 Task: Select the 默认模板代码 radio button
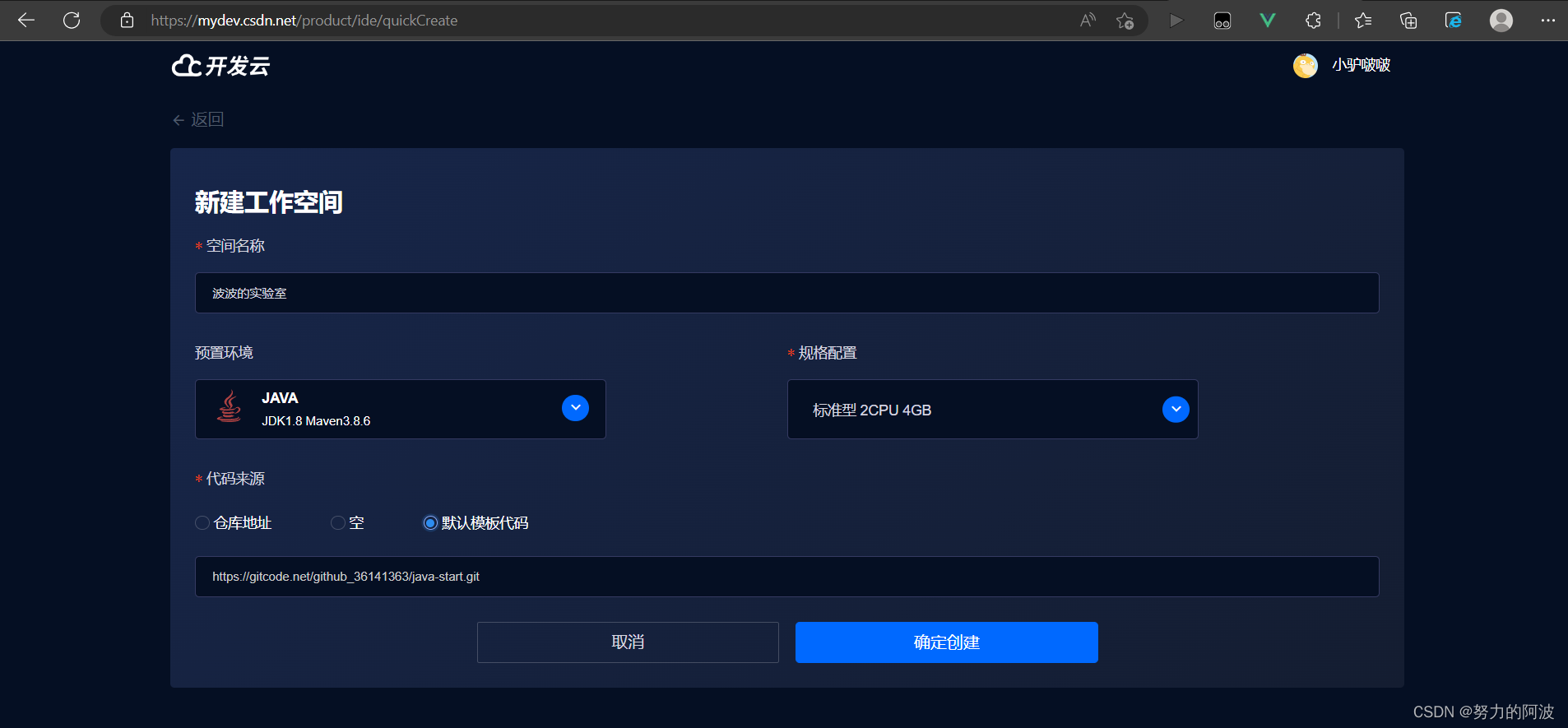(430, 523)
